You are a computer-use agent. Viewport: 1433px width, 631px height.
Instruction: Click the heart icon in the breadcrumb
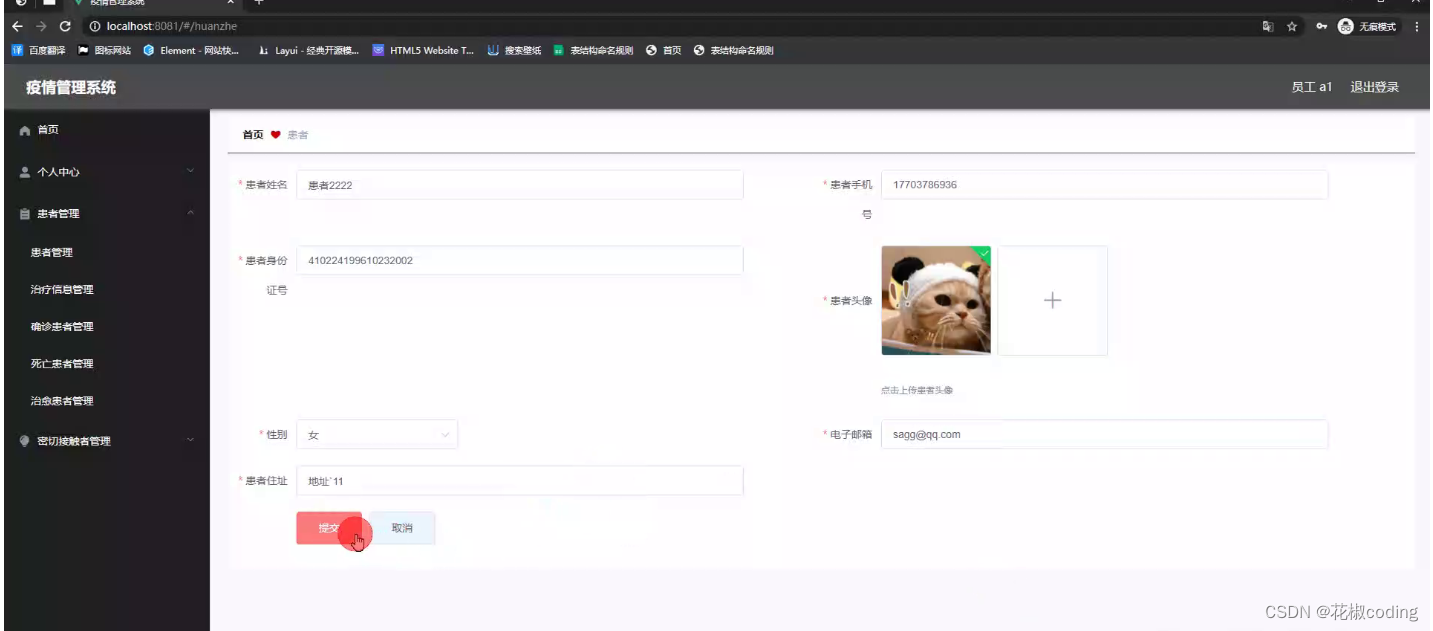click(276, 134)
